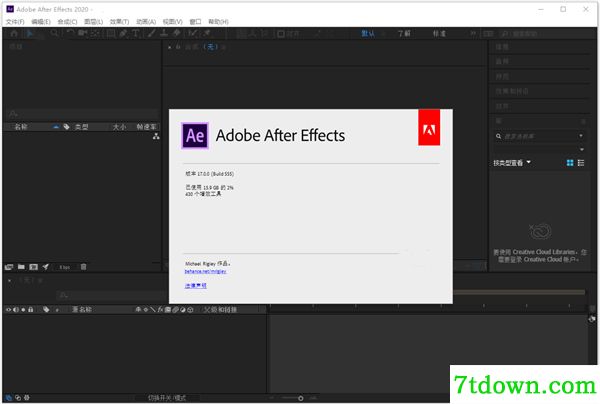
Task: Switch Libraries panel to grid view
Action: (x=570, y=163)
